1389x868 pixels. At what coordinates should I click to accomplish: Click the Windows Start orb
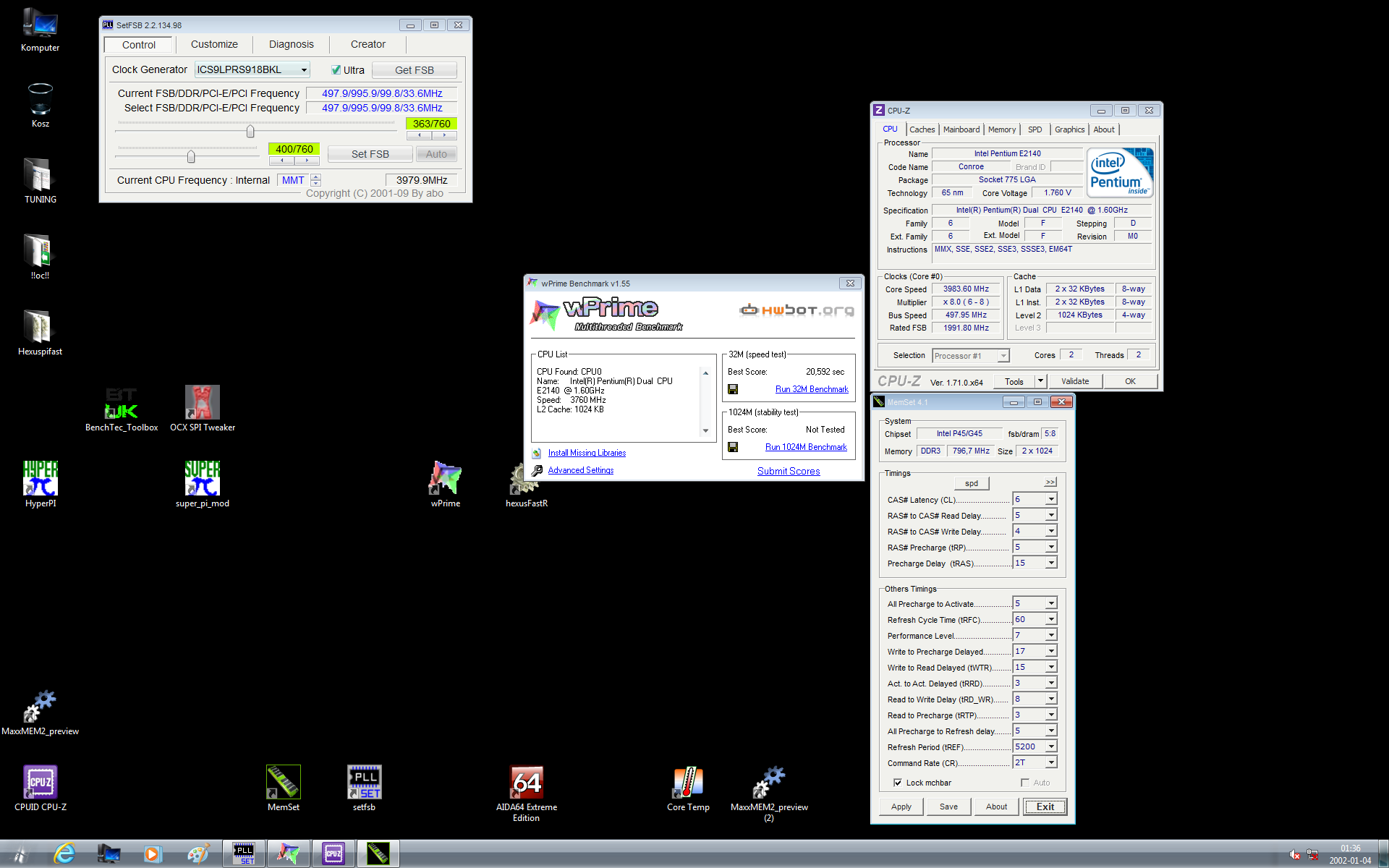pyautogui.click(x=20, y=854)
